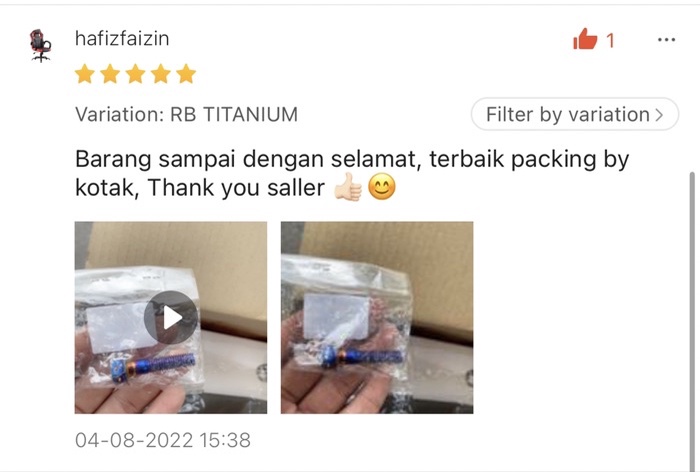Open the hafizfaizin username profile
700x472 pixels.
click(122, 38)
